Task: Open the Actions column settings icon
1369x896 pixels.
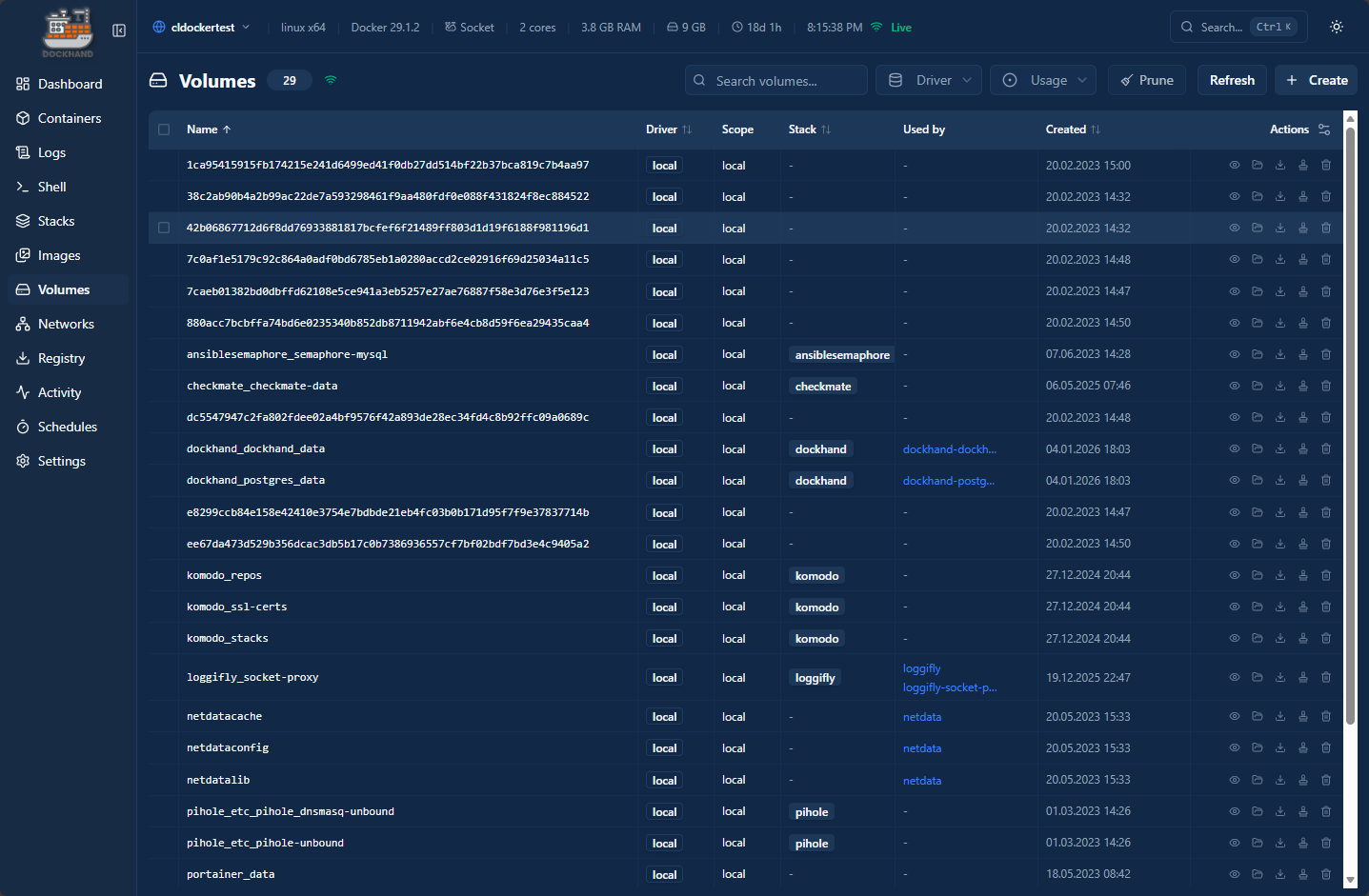Action: pos(1324,129)
